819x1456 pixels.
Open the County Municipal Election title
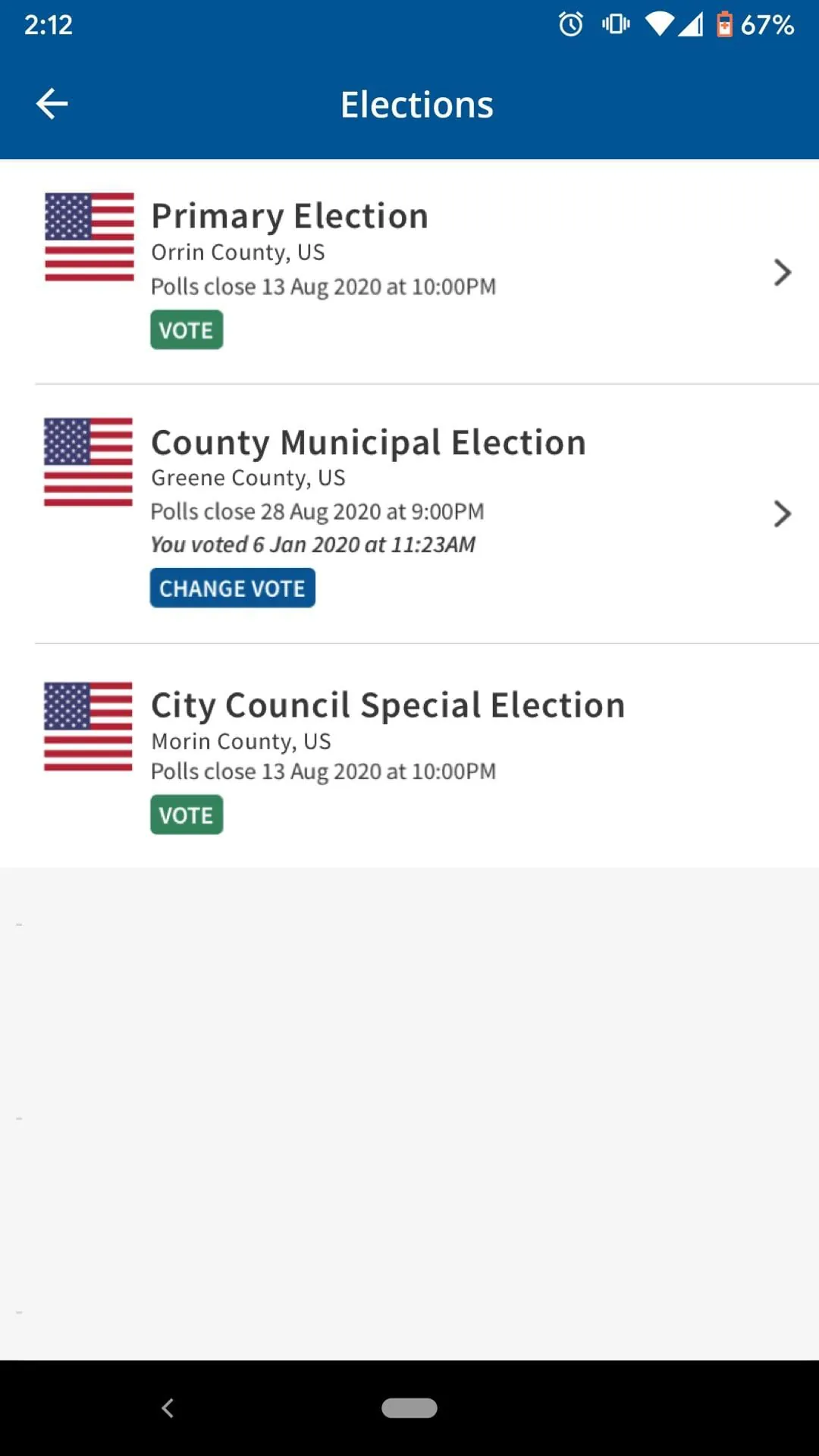click(369, 443)
